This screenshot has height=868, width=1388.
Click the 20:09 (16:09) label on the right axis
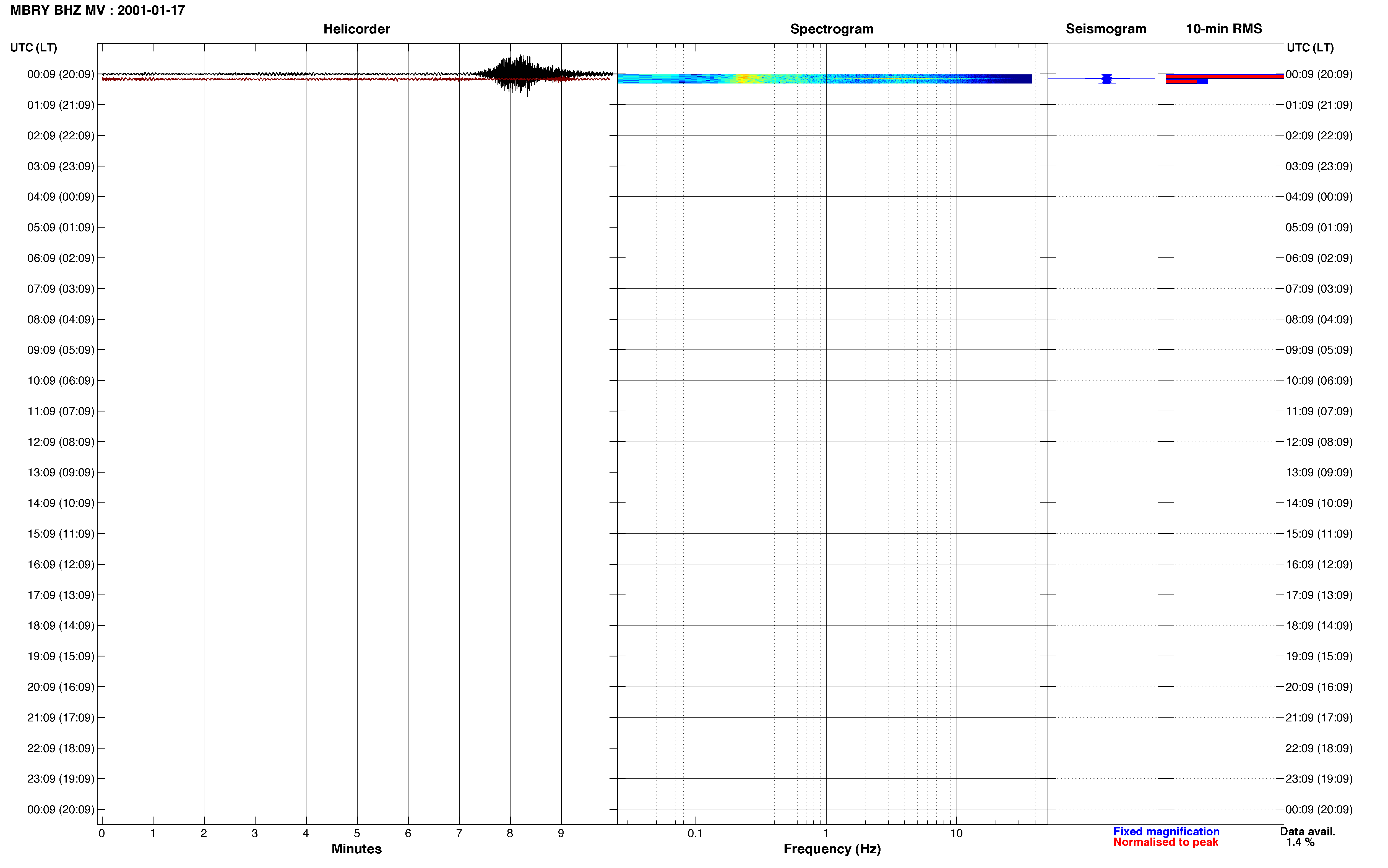coord(1319,687)
